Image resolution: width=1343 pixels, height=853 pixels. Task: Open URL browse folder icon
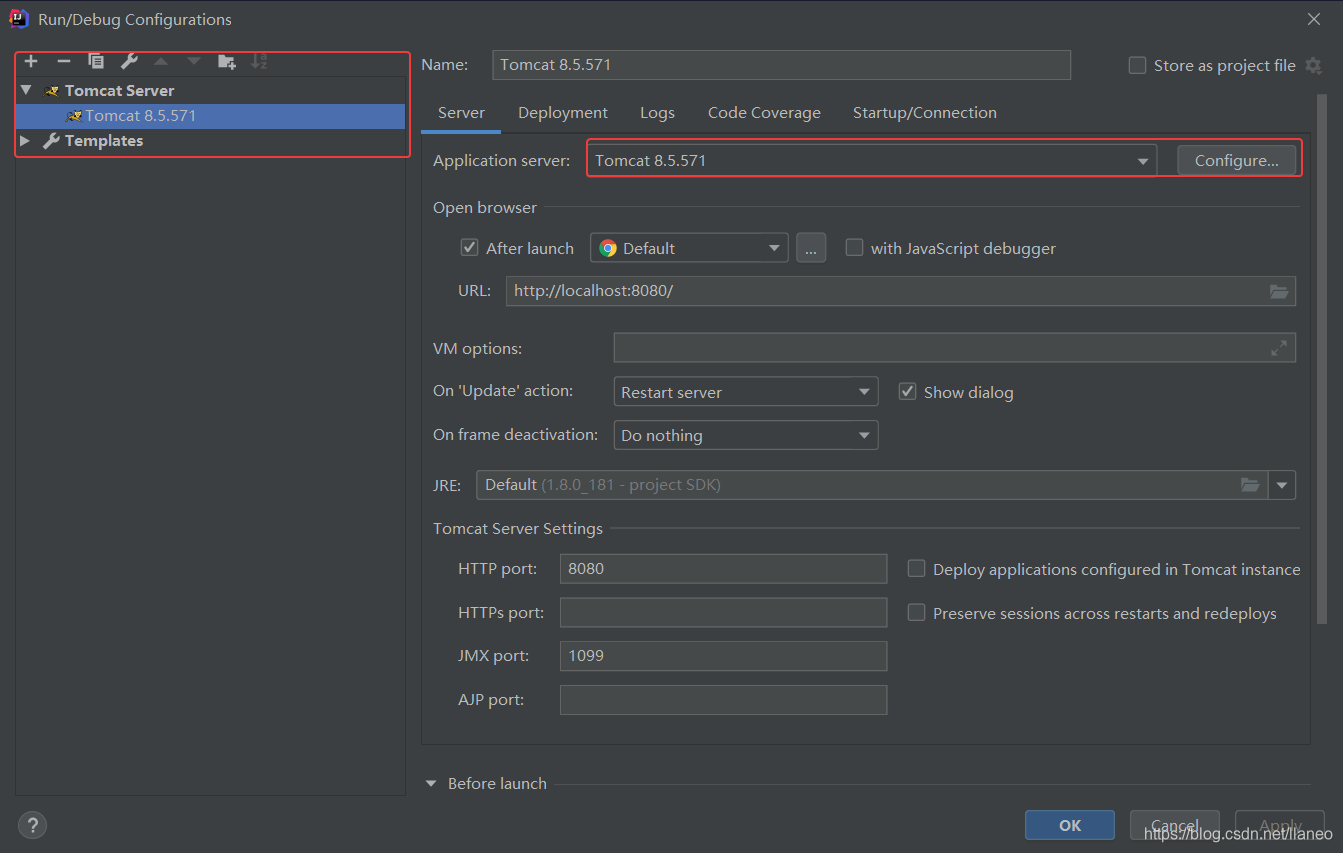pyautogui.click(x=1279, y=291)
